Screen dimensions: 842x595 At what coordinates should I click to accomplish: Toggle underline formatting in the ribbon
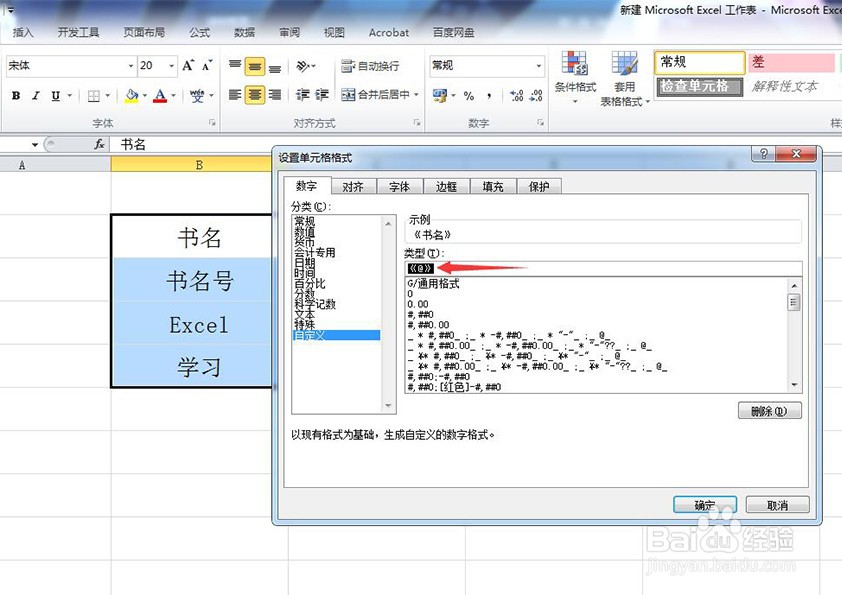55,96
